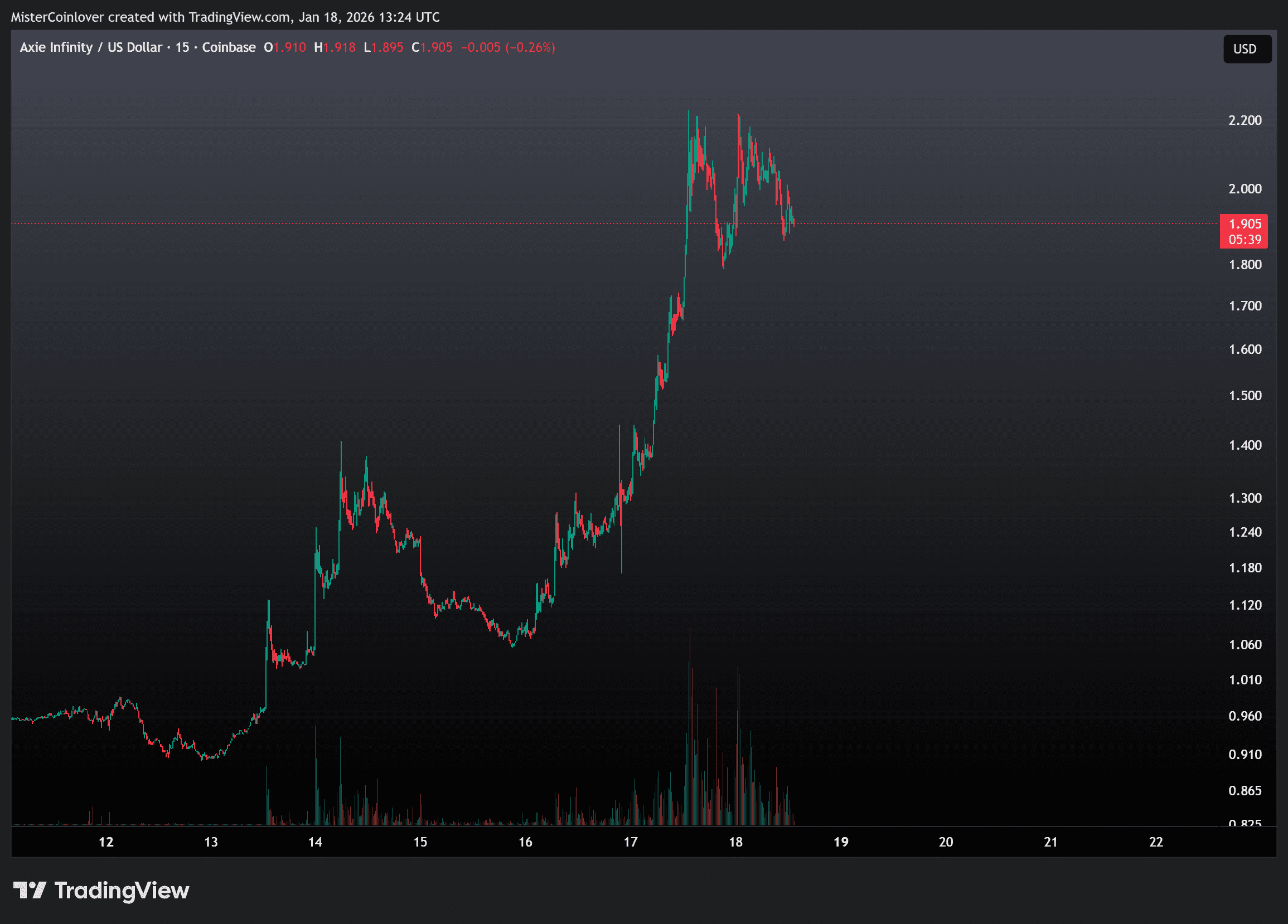Click the open value O1.910

(284, 47)
